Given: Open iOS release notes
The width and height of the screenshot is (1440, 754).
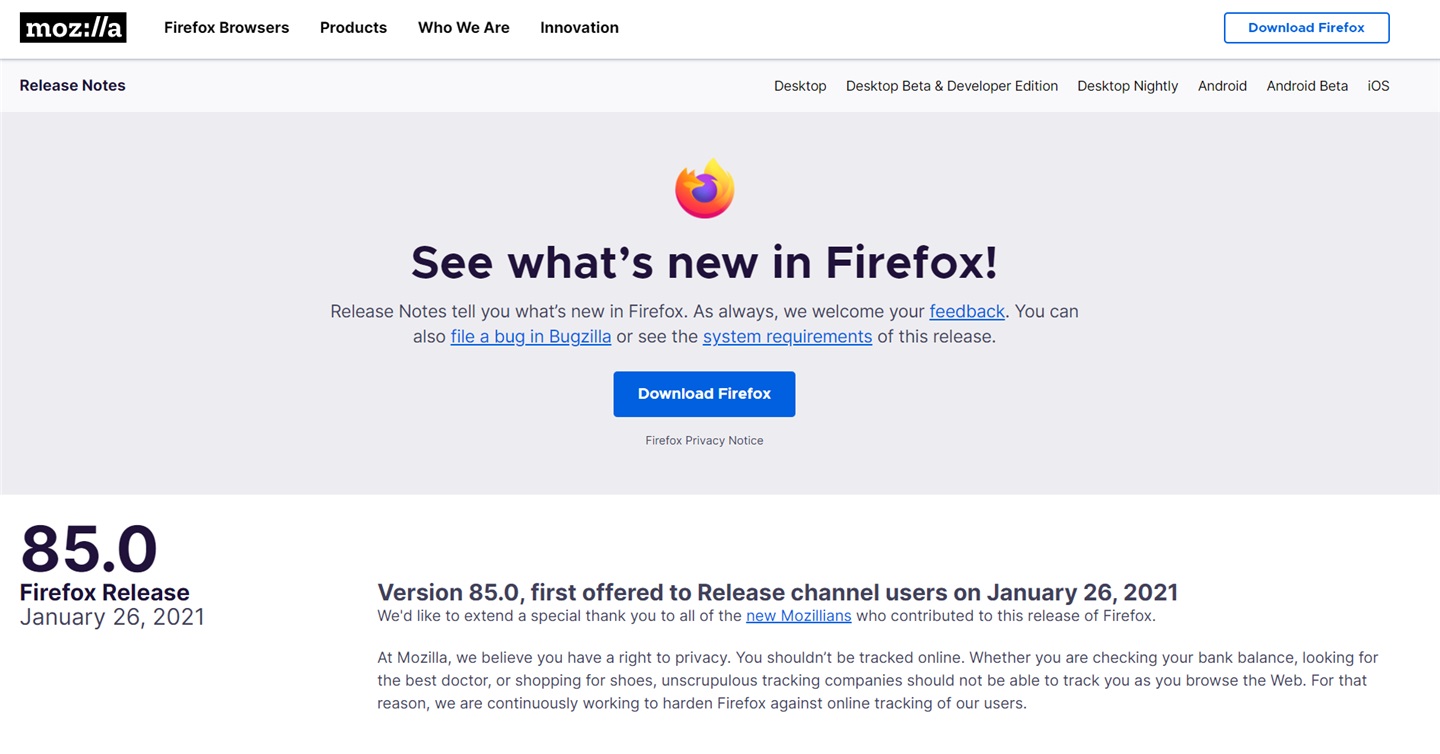Looking at the screenshot, I should point(1378,86).
